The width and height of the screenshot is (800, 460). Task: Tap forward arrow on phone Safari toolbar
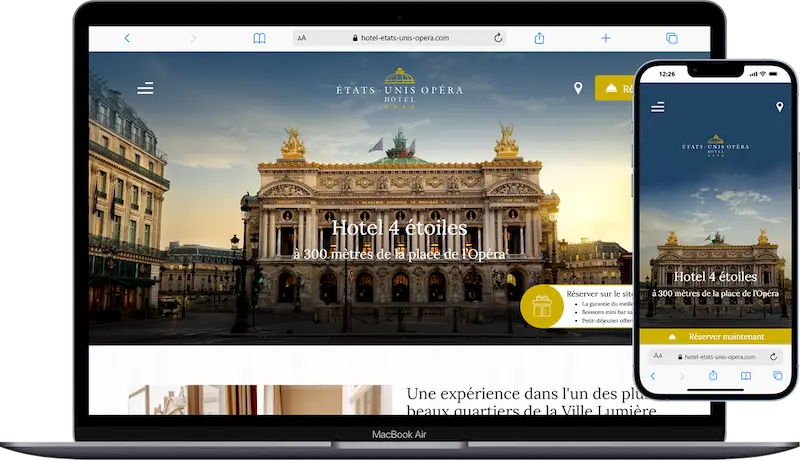point(682,376)
